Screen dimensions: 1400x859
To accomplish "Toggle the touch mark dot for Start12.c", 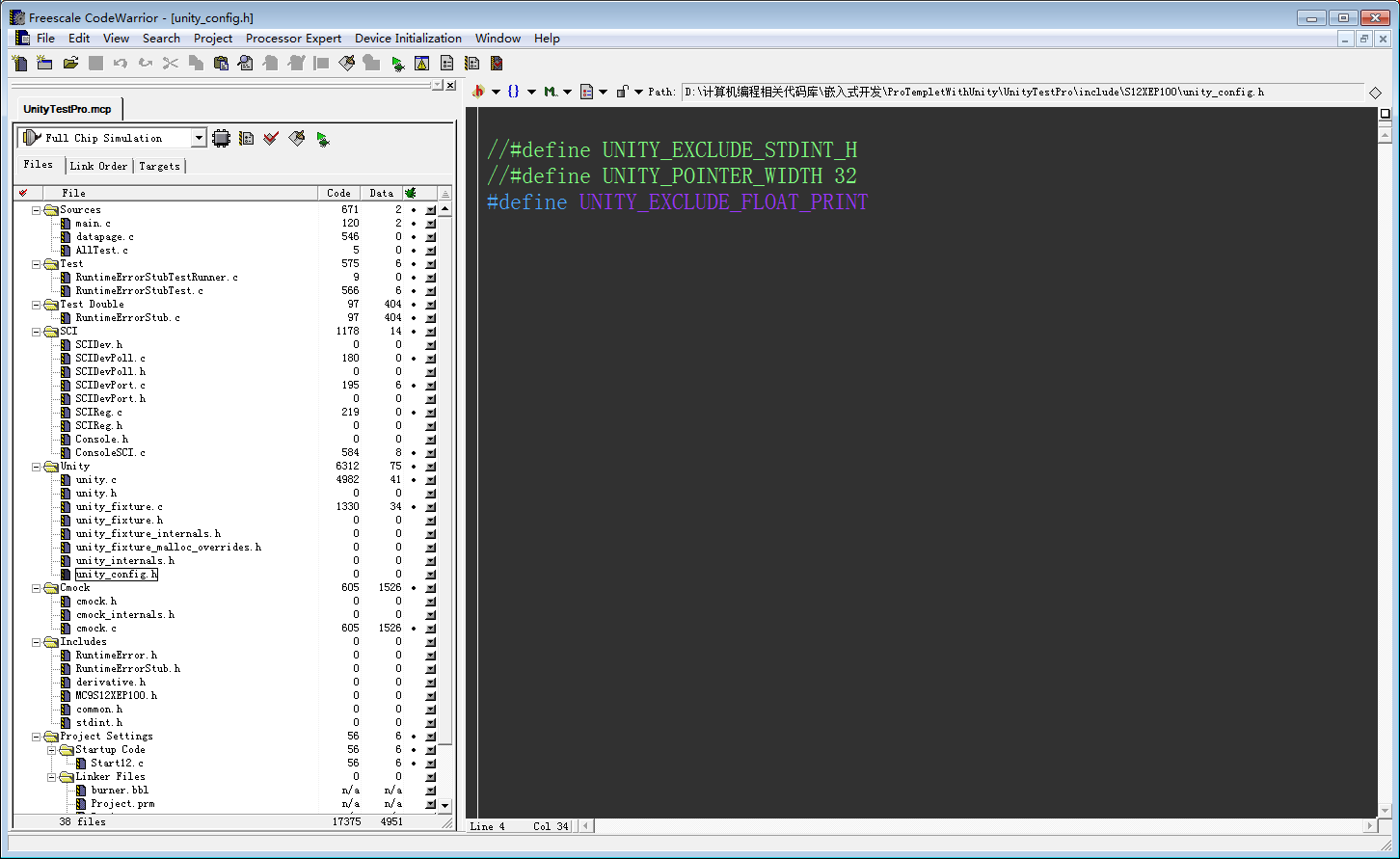I will 414,763.
